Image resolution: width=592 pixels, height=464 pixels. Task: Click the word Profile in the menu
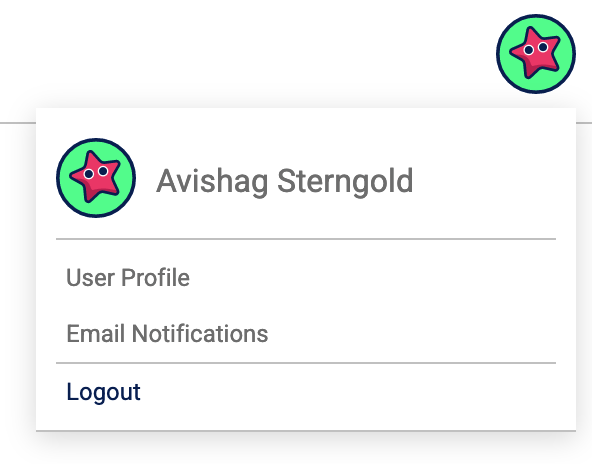click(x=156, y=278)
